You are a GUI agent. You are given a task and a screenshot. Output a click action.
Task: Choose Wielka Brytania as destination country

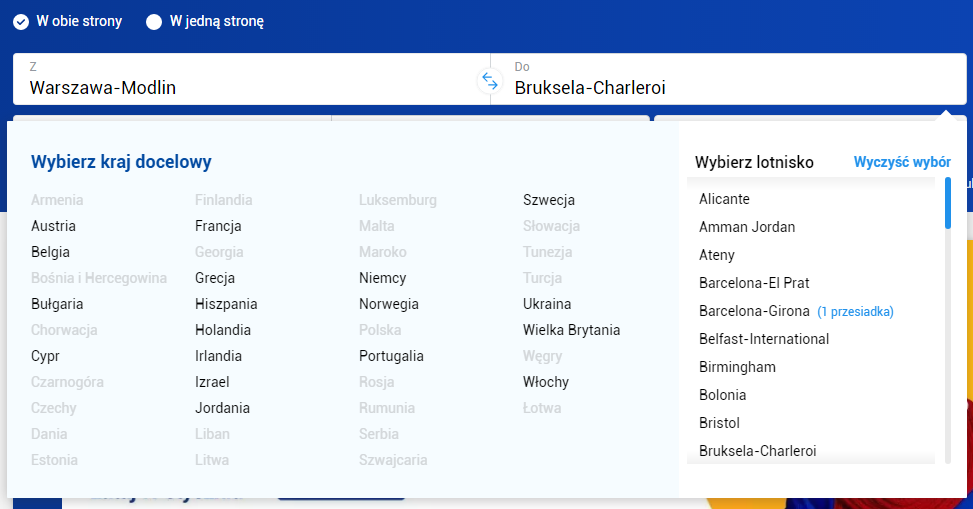572,330
